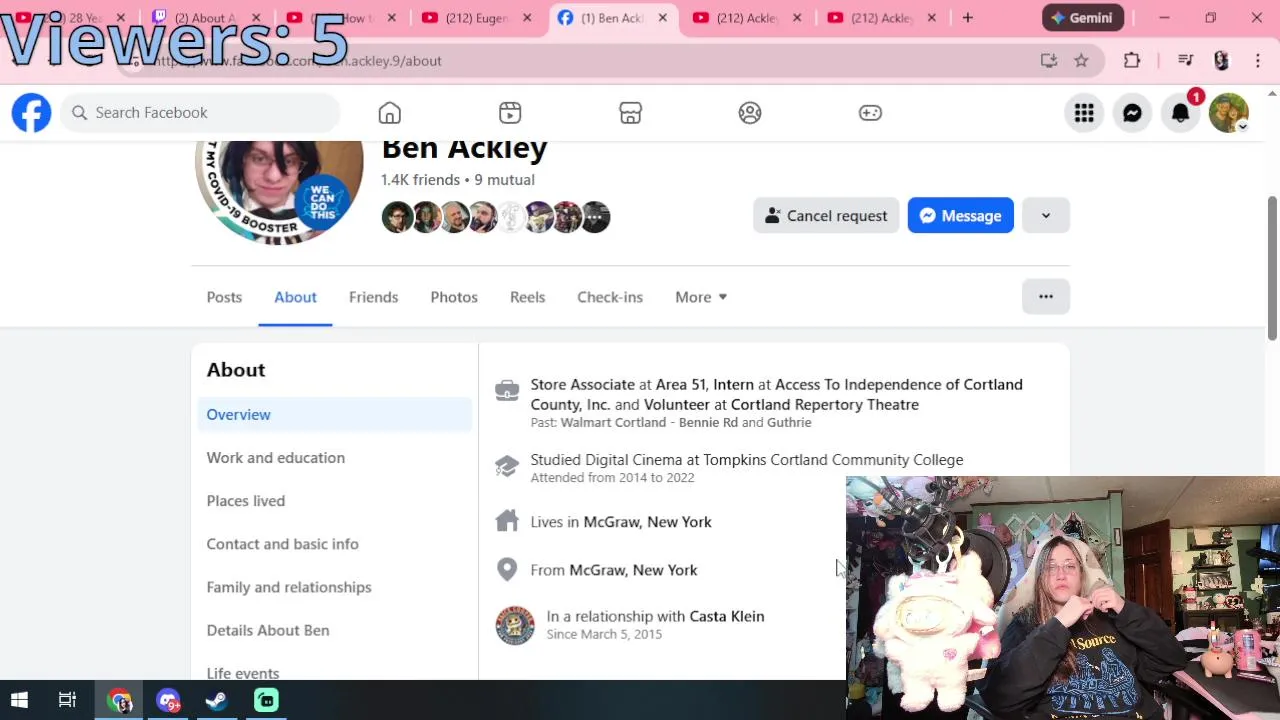This screenshot has height=720, width=1280.
Task: Open the Marketplace icon in top nav
Action: (x=630, y=113)
